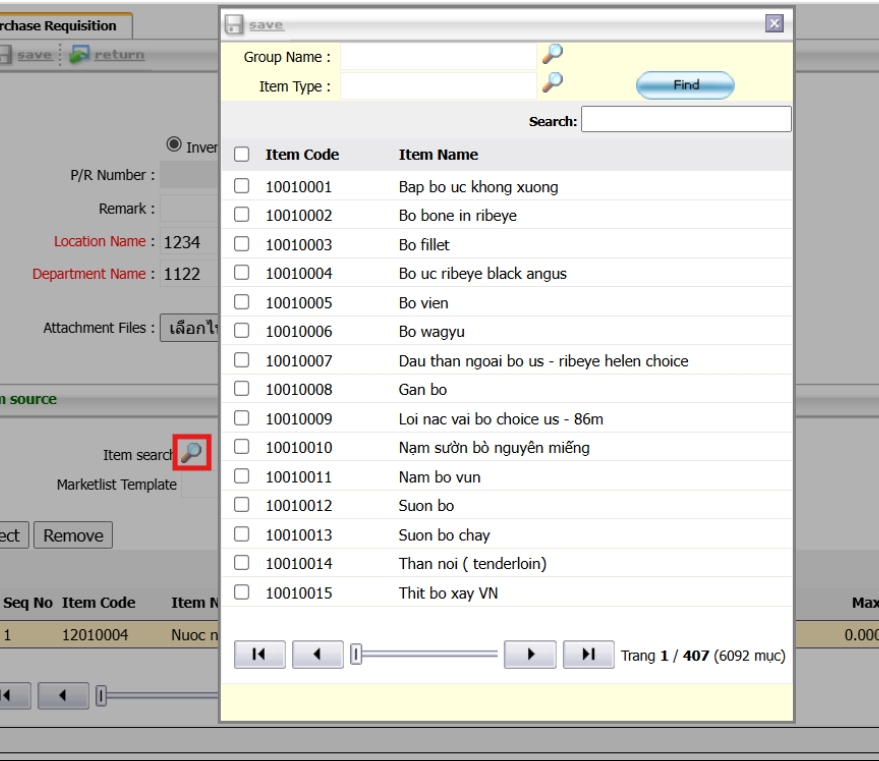Click the Remove button
This screenshot has width=879, height=761.
pyautogui.click(x=73, y=535)
